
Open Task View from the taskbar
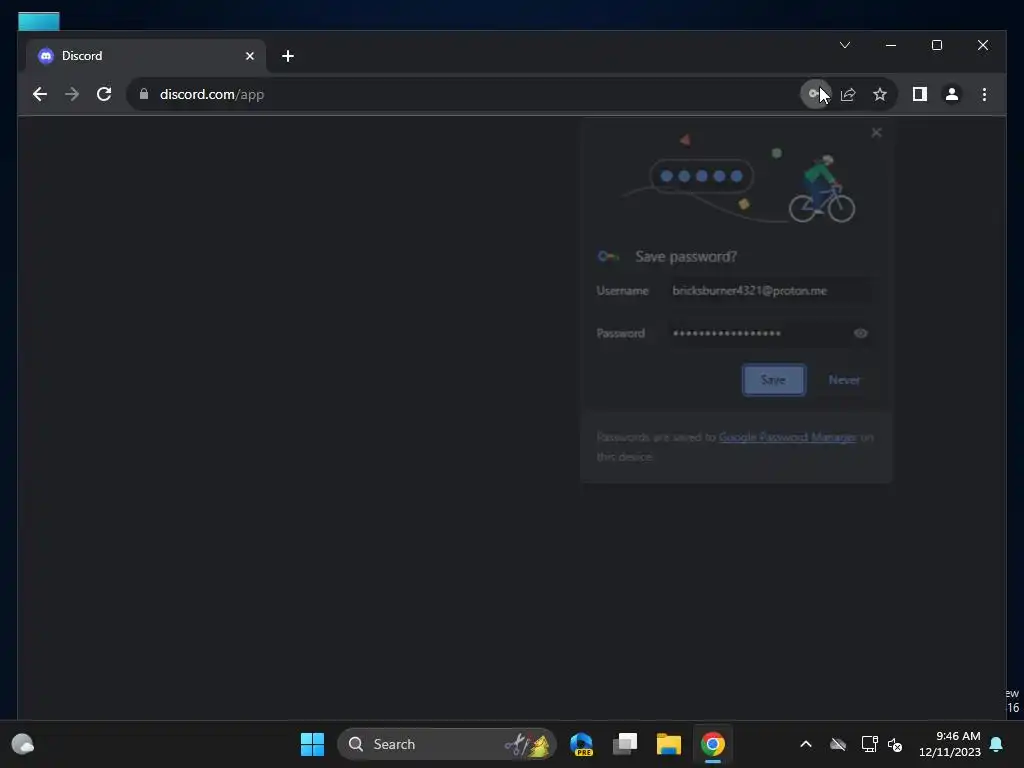tap(625, 744)
